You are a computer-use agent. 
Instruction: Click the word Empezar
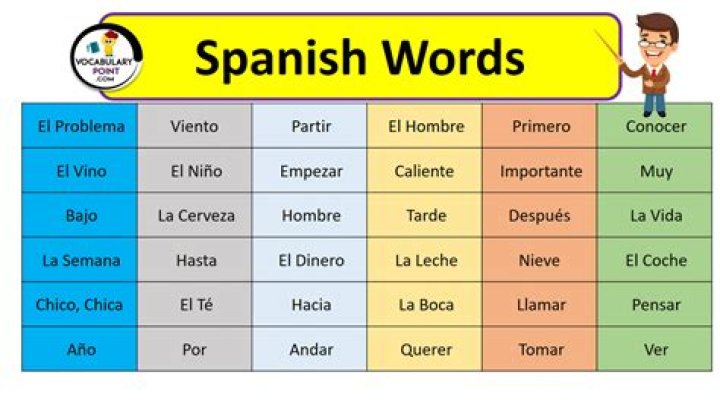311,171
